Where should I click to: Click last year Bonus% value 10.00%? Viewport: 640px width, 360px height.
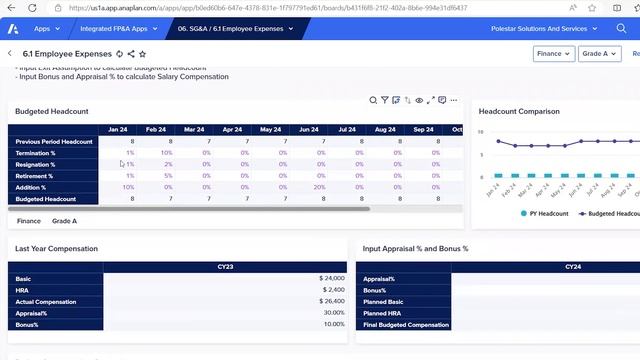[x=334, y=324]
